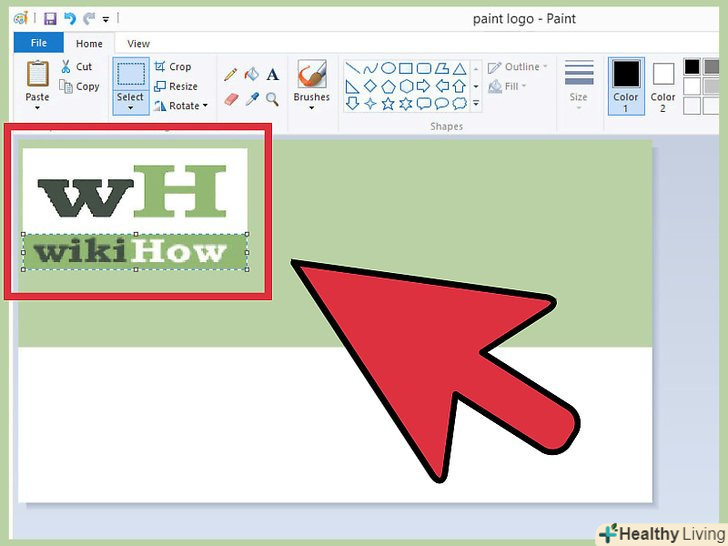Choose the Hexagon shape
The image size is (728, 546).
406,86
